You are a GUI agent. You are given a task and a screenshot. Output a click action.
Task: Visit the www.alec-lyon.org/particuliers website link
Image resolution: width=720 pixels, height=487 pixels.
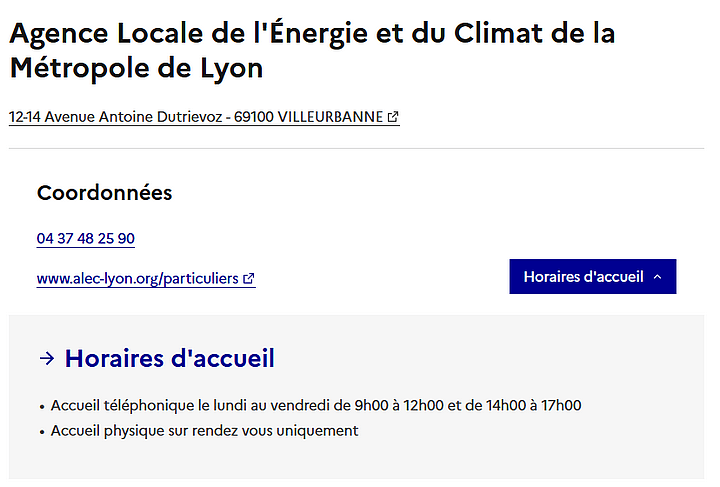click(x=146, y=279)
